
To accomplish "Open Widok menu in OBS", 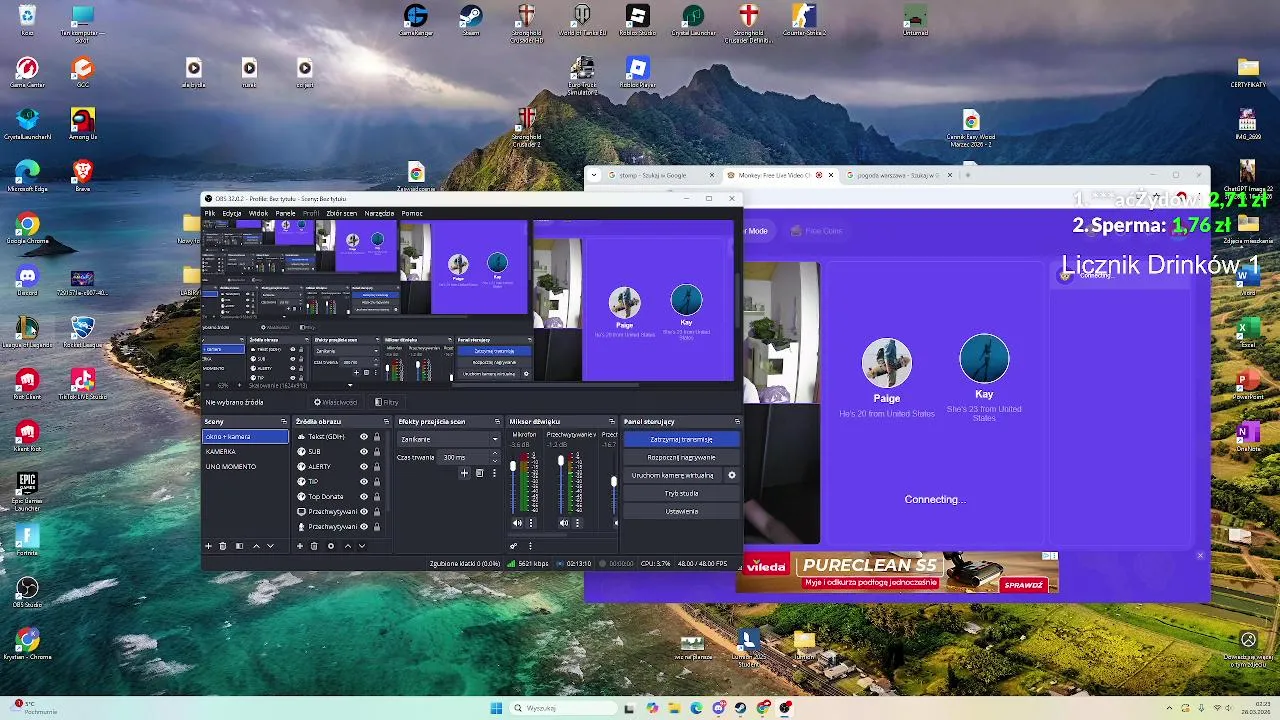I will (258, 213).
